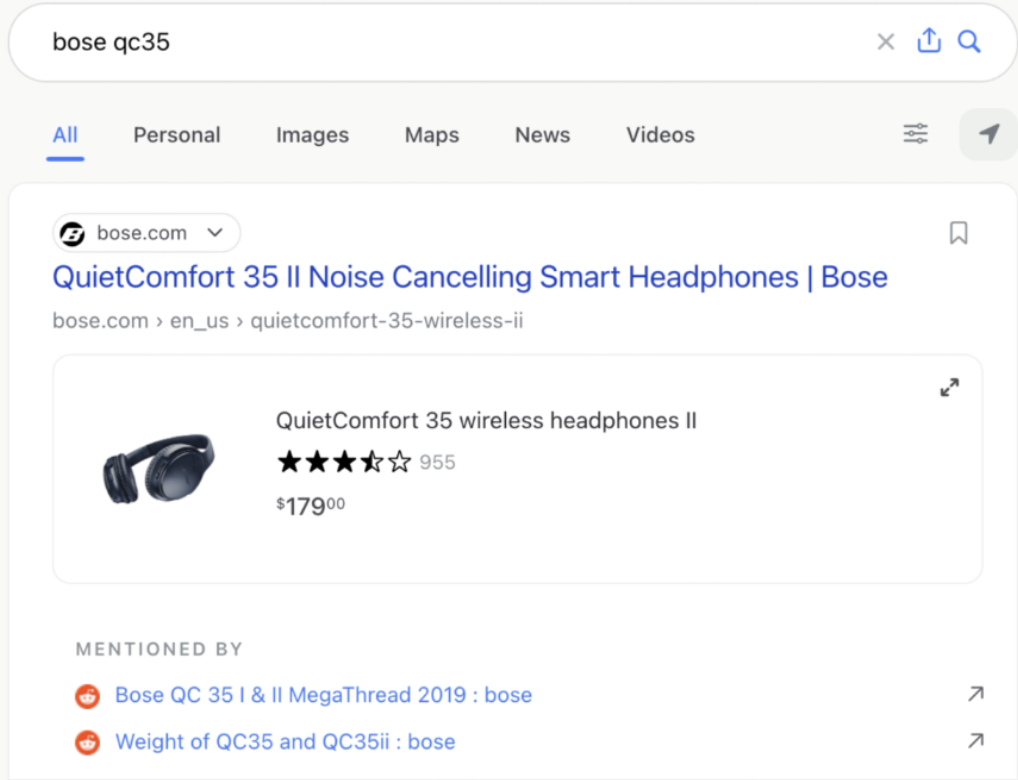The image size is (1018, 780).
Task: Bookmark the bose.com result
Action: point(958,233)
